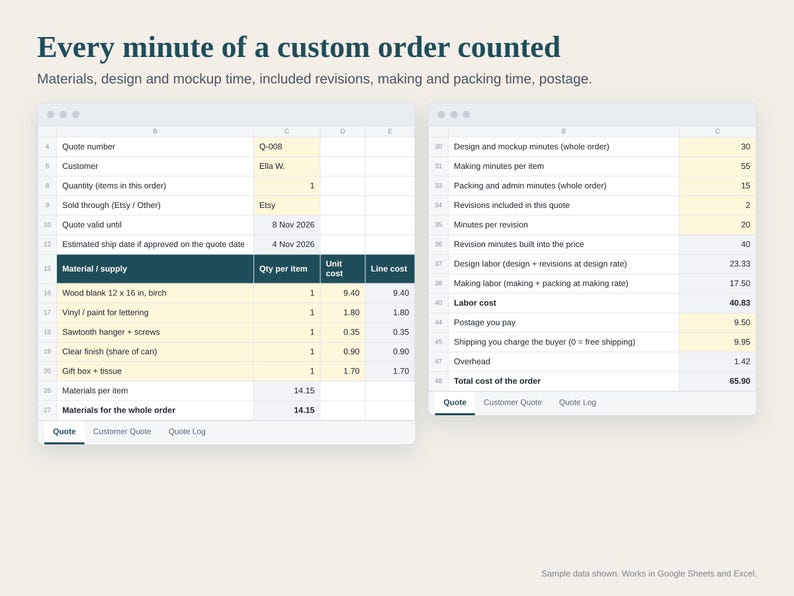Select Labor cost value 40.83
Screen dimensions: 794x596
coord(718,303)
